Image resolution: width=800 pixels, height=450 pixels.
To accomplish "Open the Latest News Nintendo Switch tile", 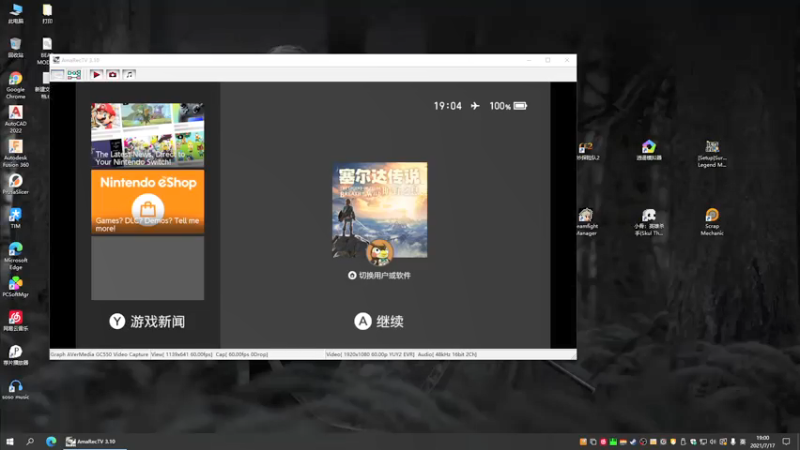I will (147, 135).
